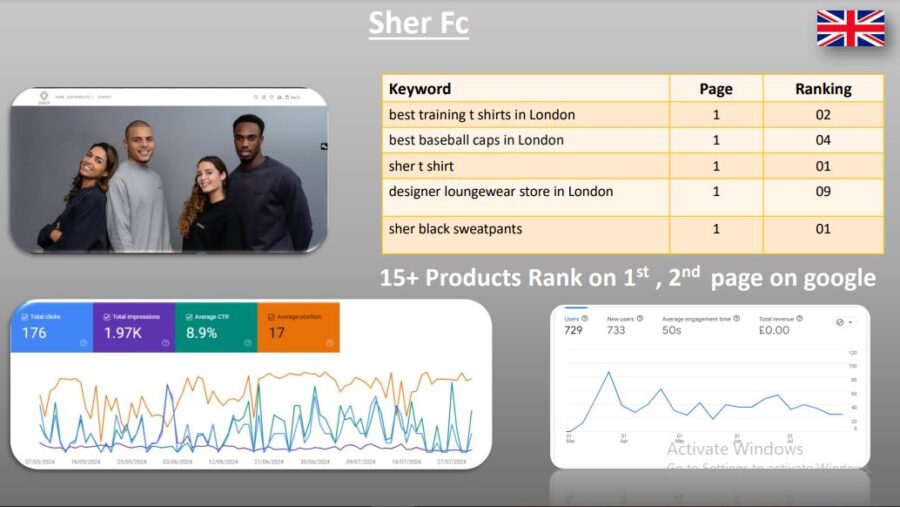Toggle the Average position checkbox
900x507 pixels.
271,317
